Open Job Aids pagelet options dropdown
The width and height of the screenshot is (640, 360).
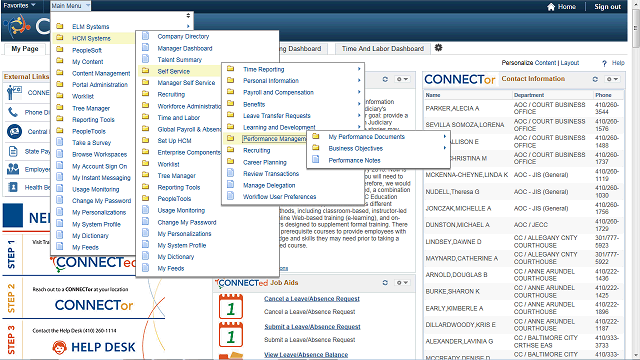coord(402,282)
